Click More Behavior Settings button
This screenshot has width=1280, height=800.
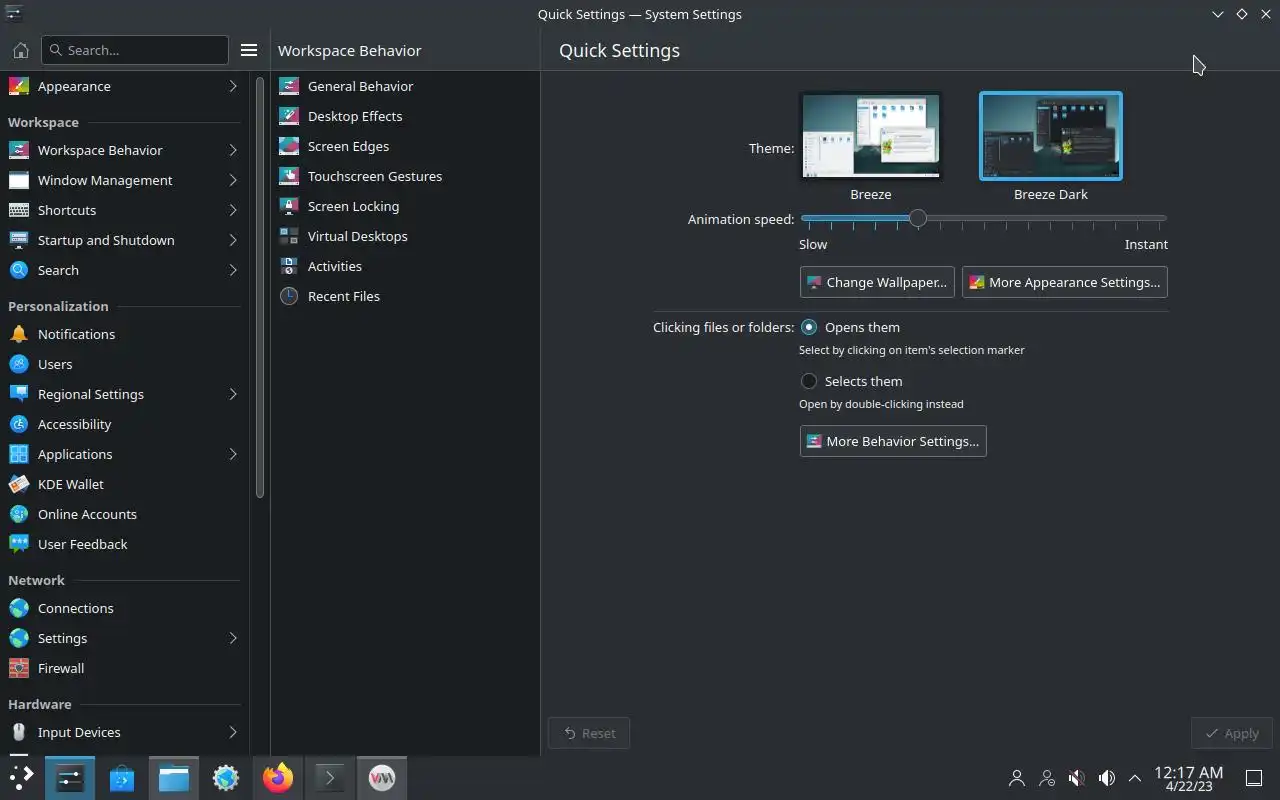tap(893, 441)
